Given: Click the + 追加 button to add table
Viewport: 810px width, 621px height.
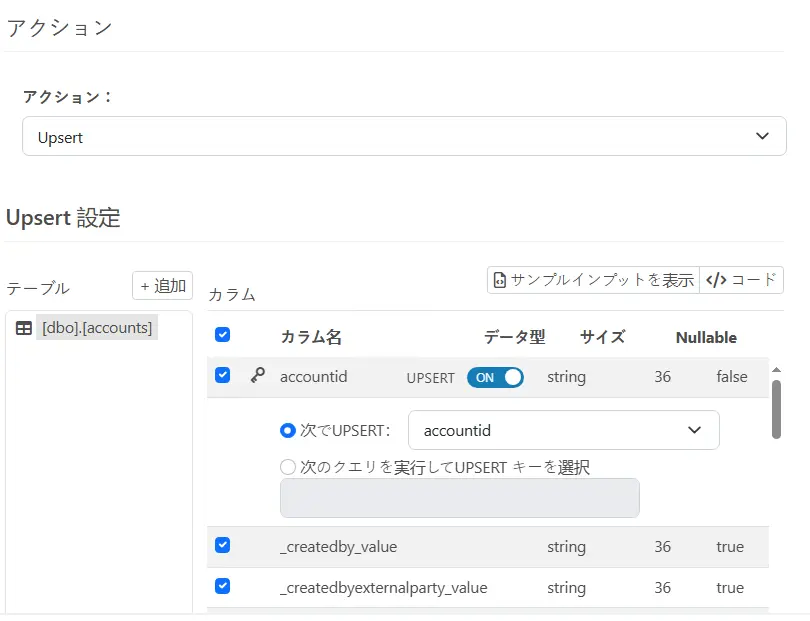Looking at the screenshot, I should click(x=162, y=286).
